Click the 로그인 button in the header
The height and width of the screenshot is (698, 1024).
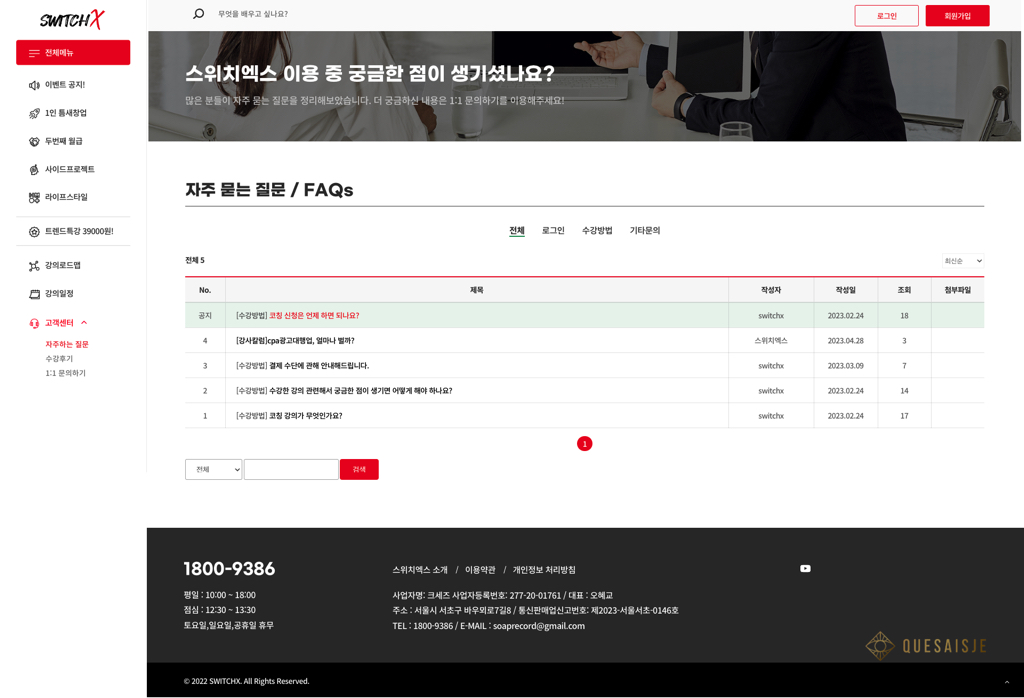(886, 16)
